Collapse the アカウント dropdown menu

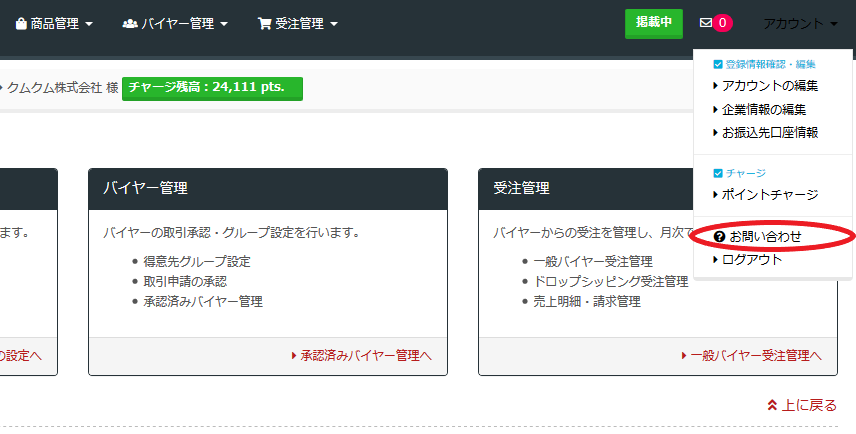(799, 23)
